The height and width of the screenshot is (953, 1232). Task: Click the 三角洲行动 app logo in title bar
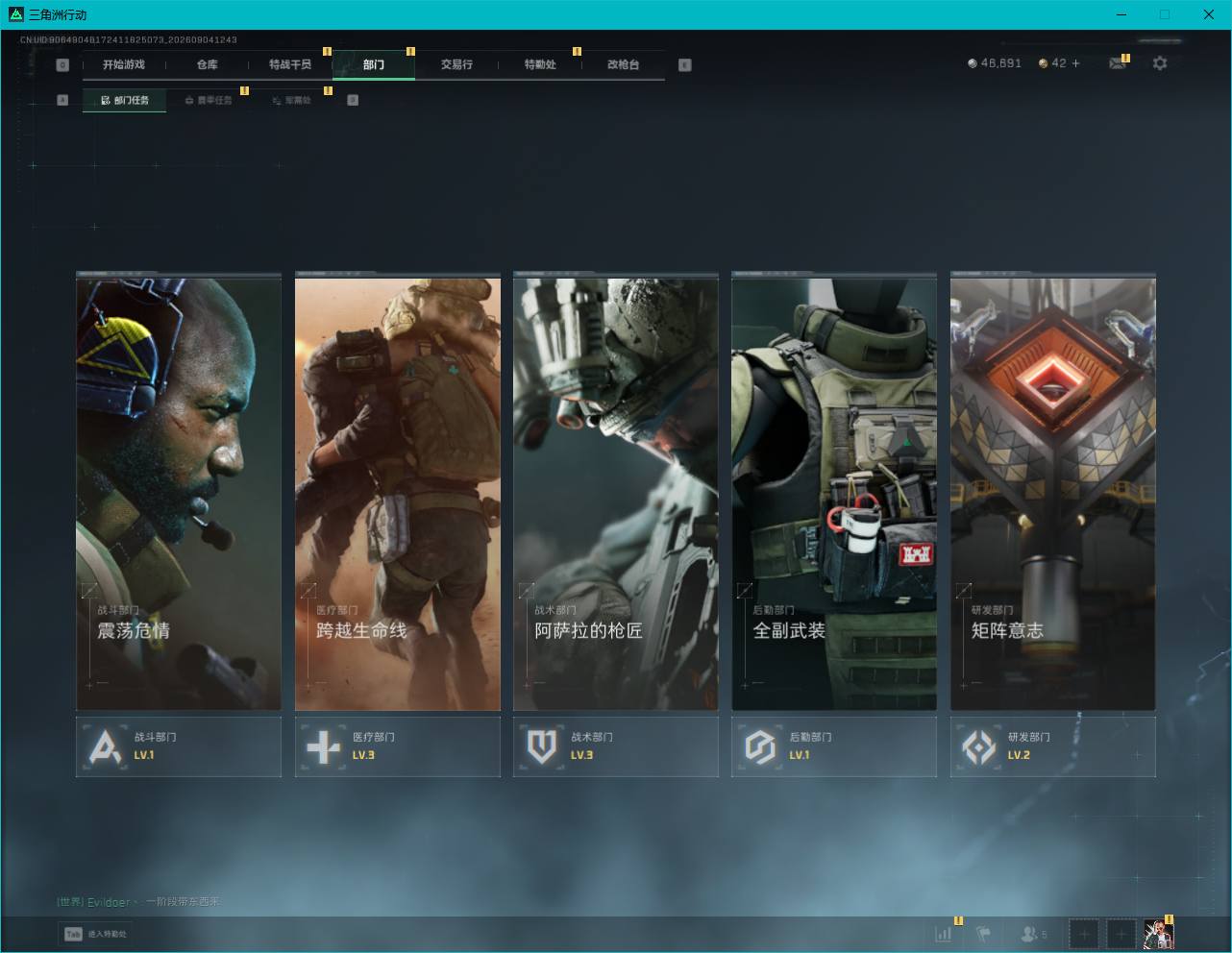coord(15,14)
